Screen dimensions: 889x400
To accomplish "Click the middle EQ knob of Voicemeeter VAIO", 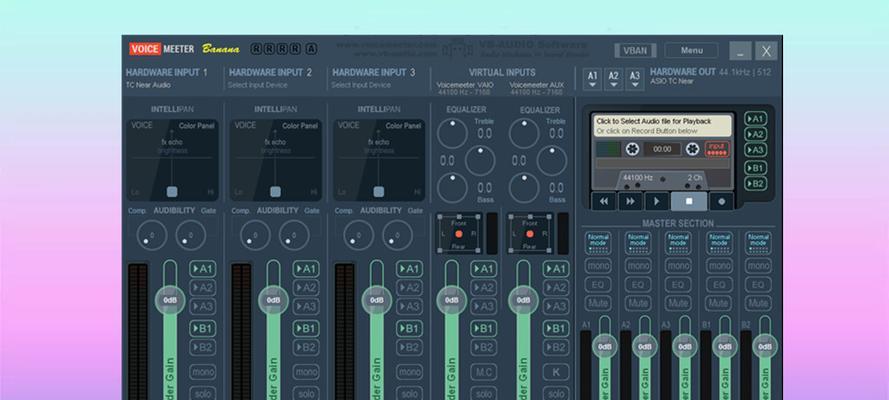I will 480,161.
